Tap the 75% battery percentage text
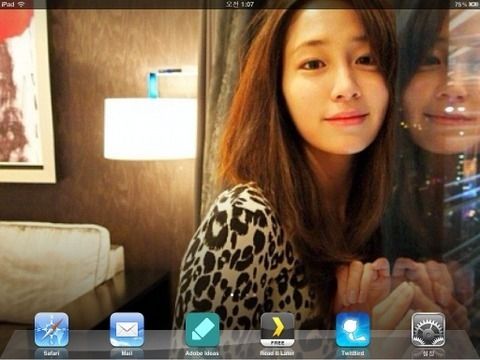 tap(461, 4)
